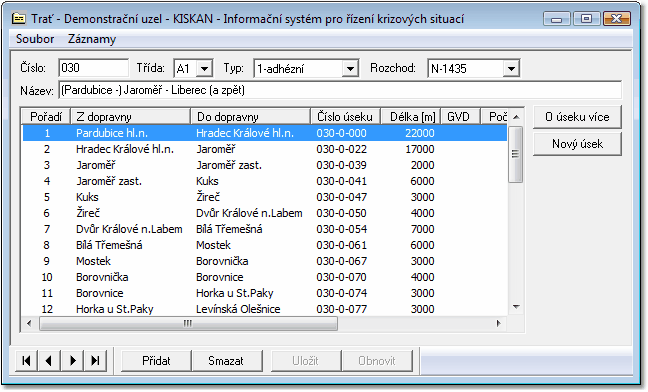The height and width of the screenshot is (392, 648).
Task: Click the O úseku více button
Action: [577, 117]
